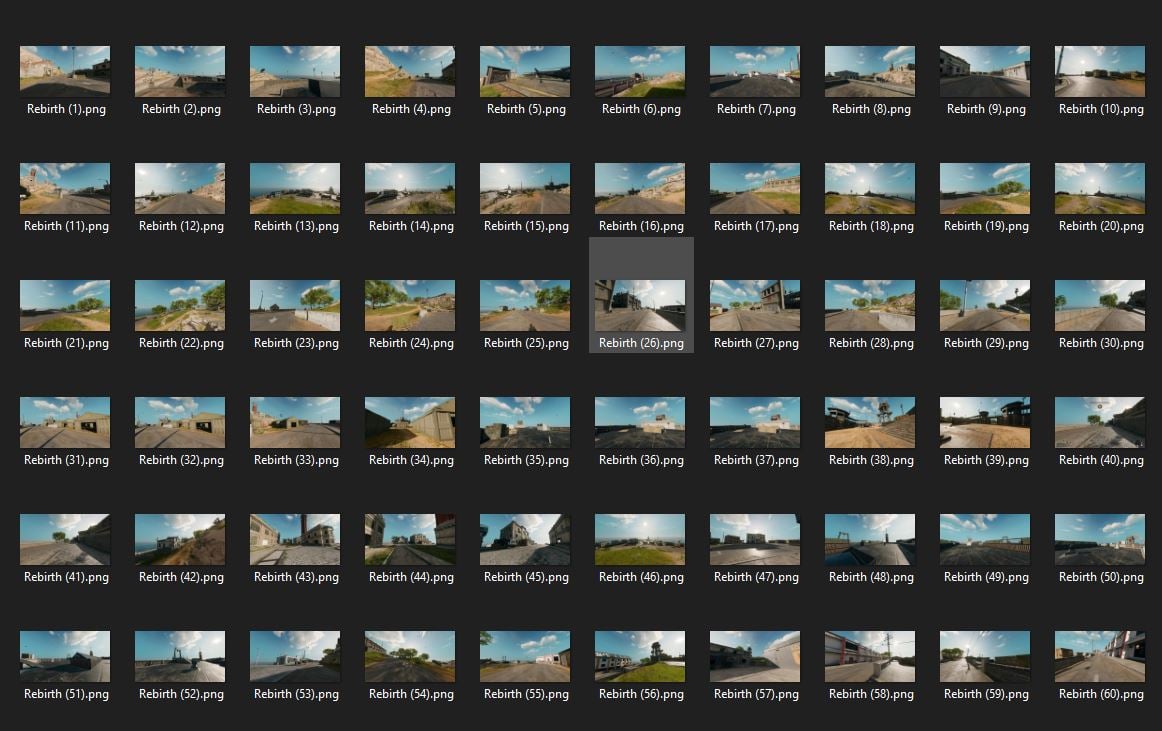Image resolution: width=1162 pixels, height=731 pixels.
Task: Choose the Rebirth (32).png thumbnail
Action: tap(180, 423)
